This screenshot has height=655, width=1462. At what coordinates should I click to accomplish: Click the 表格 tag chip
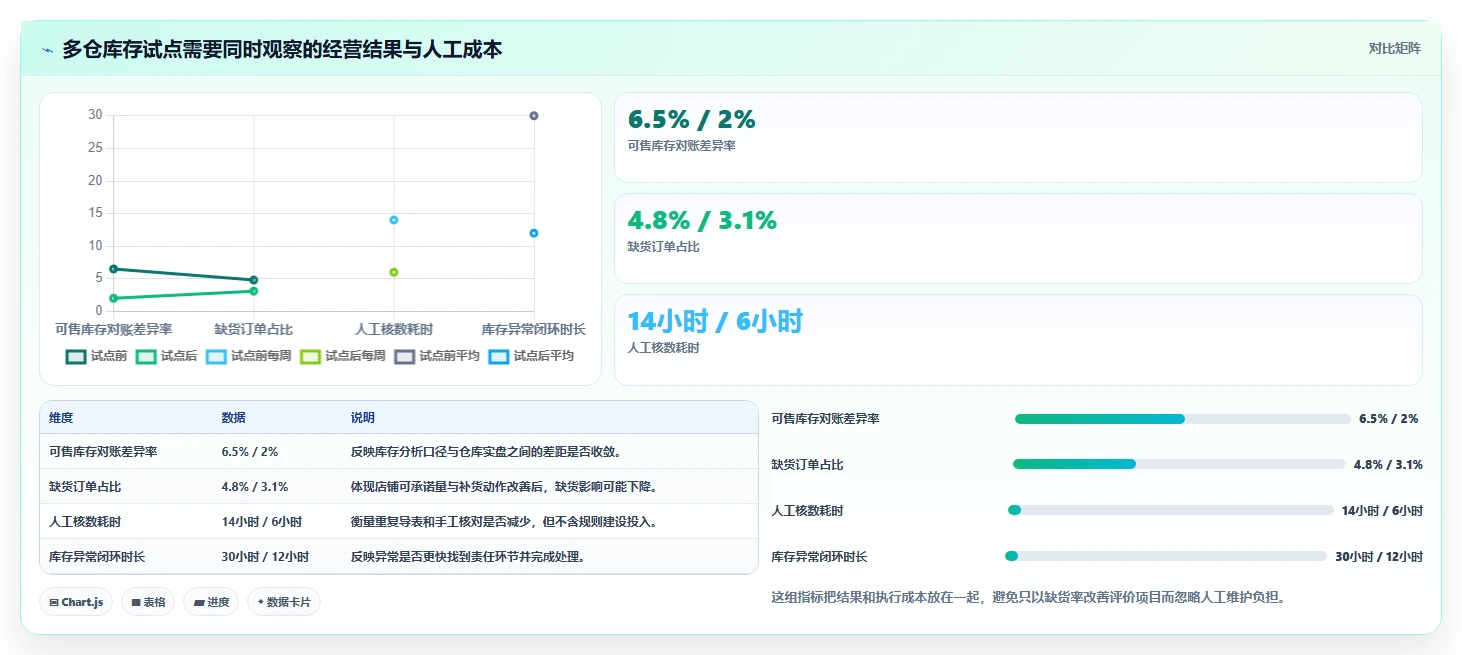coord(148,602)
